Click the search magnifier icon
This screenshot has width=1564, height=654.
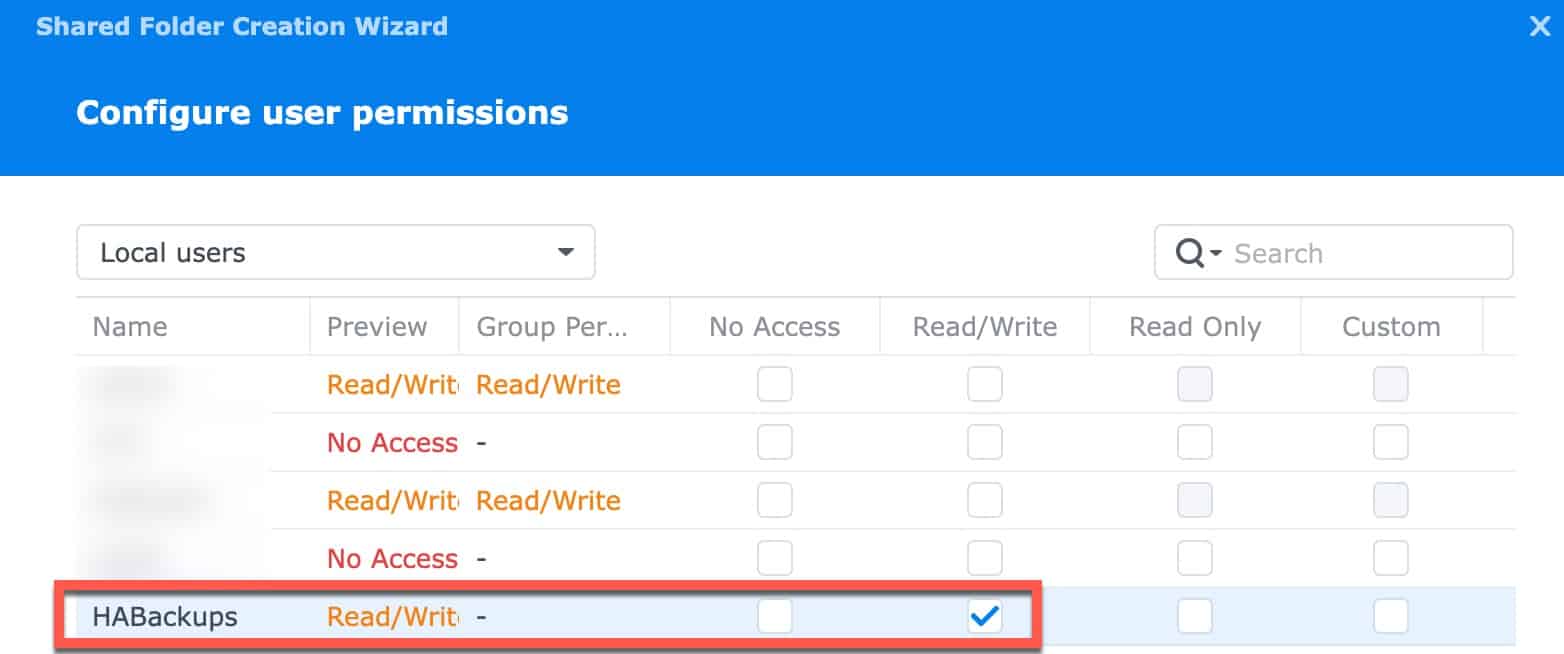click(1189, 253)
